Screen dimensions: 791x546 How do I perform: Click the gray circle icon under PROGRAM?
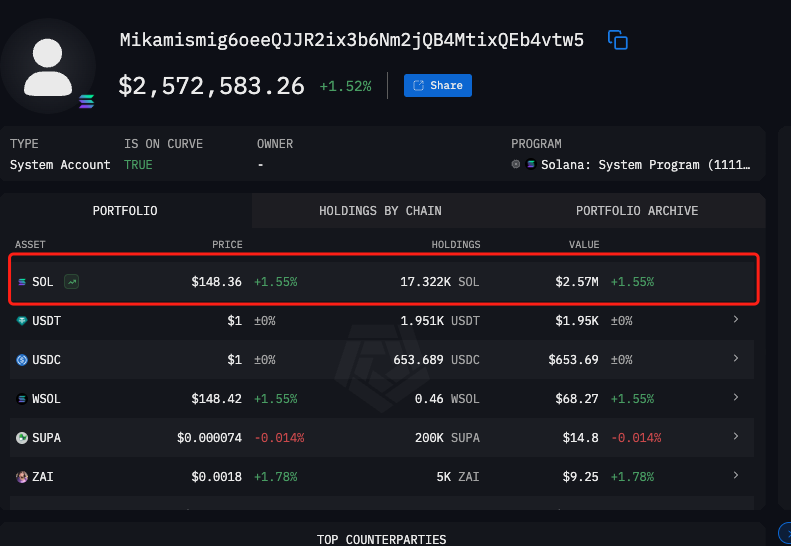pyautogui.click(x=516, y=164)
